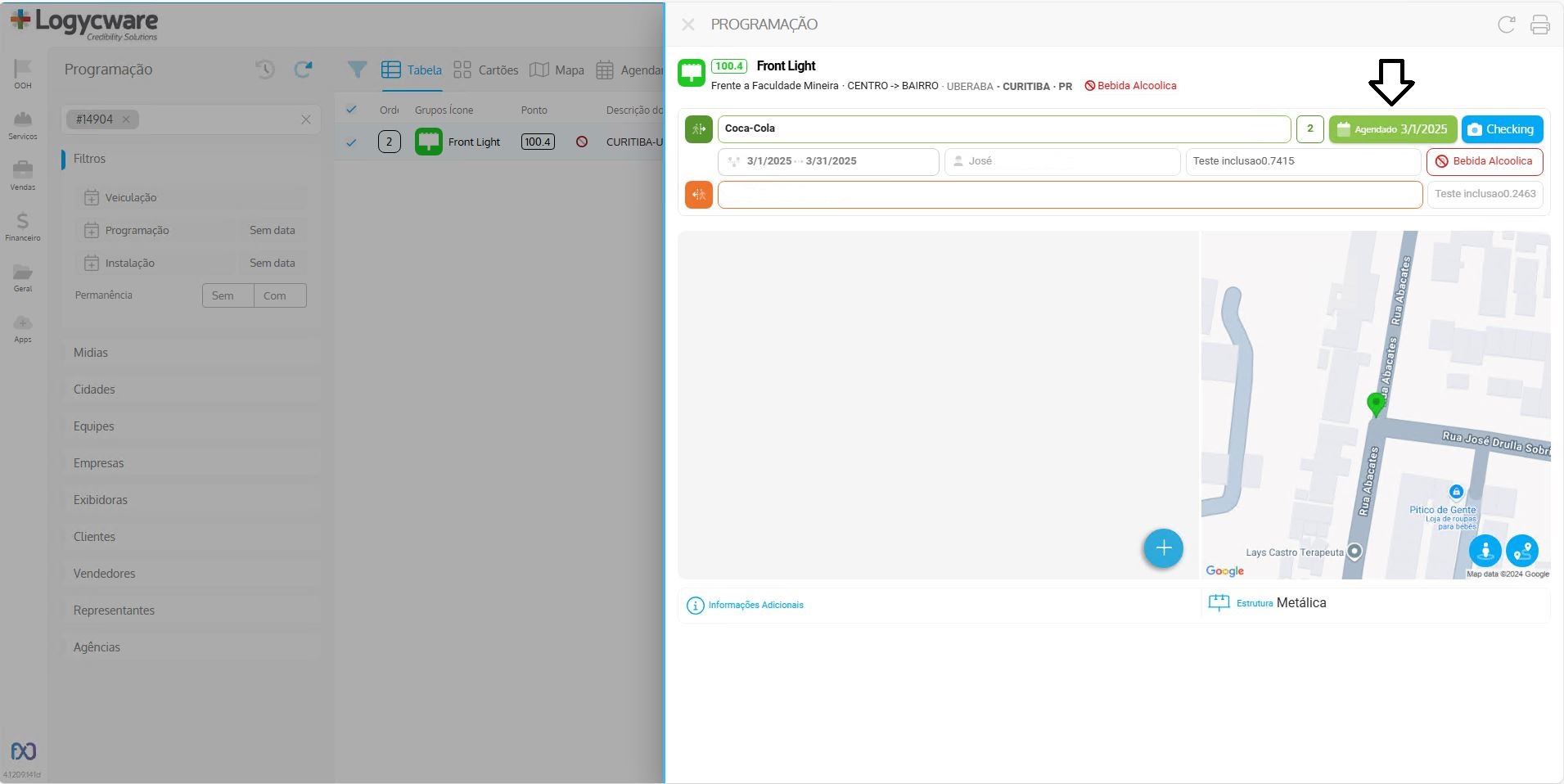
Task: Expand the Exibidoras filter section
Action: tap(190, 500)
